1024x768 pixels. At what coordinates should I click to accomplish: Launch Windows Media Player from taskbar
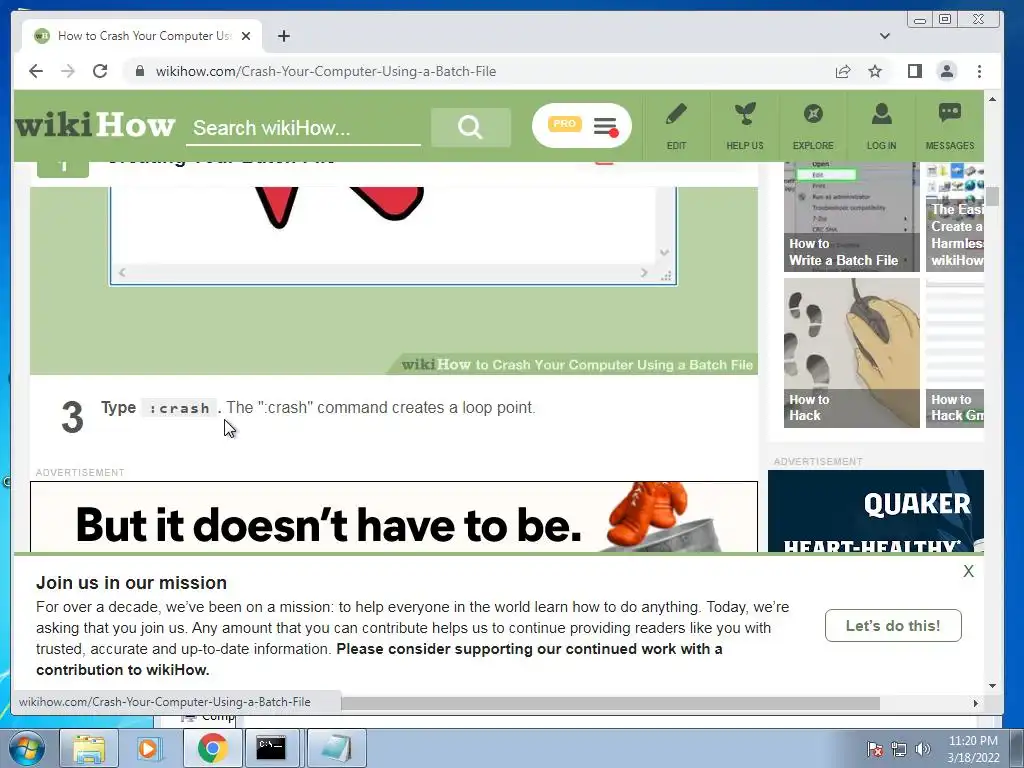(150, 748)
